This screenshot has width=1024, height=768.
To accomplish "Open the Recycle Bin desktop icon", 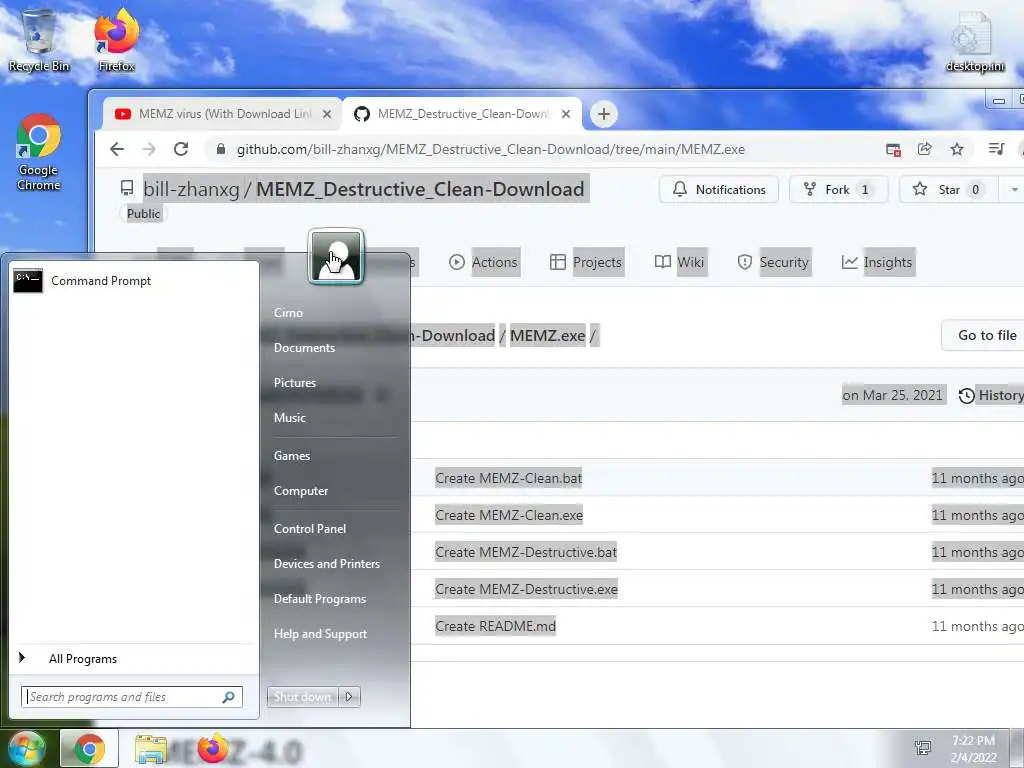I will pyautogui.click(x=39, y=40).
